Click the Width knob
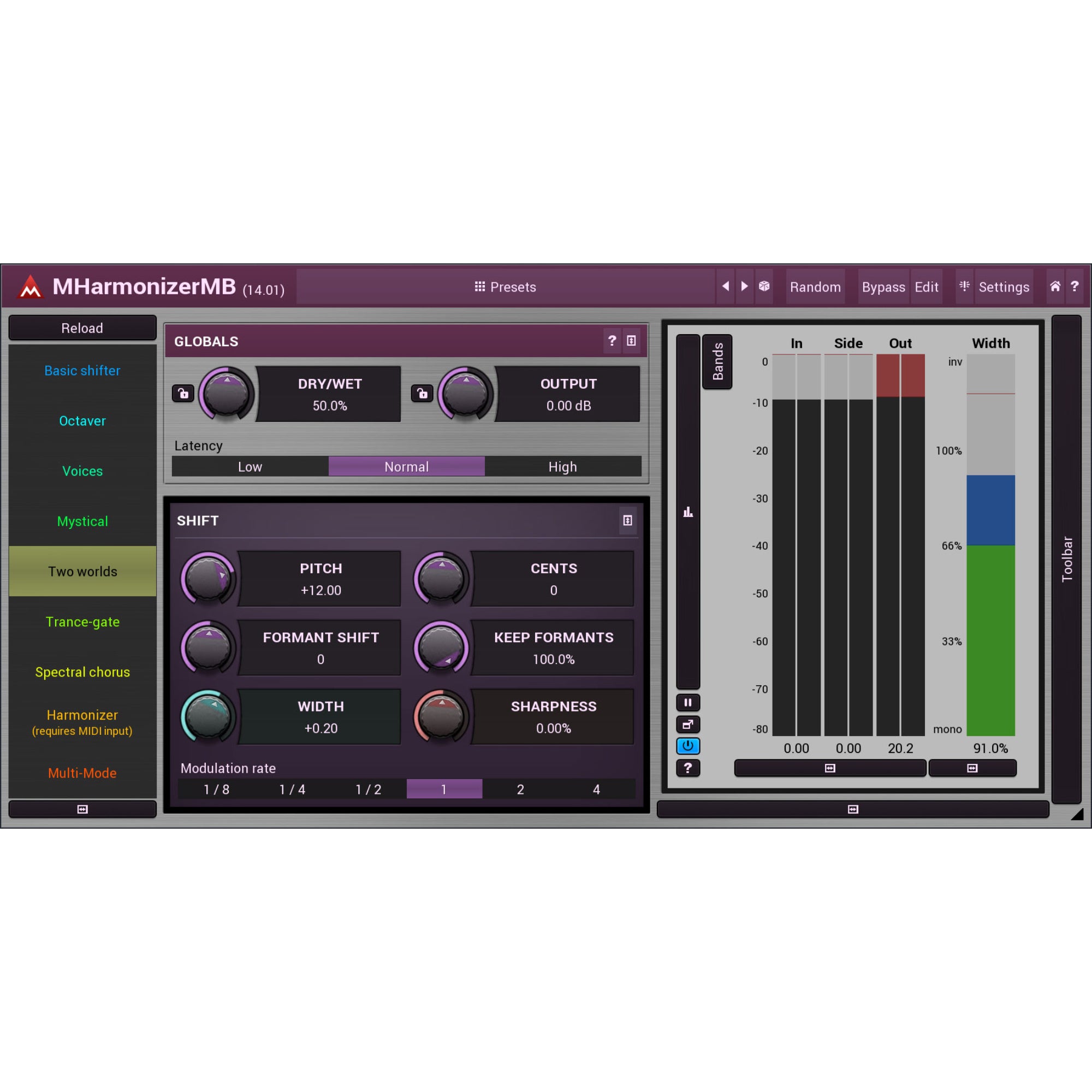The width and height of the screenshot is (1092, 1092). coord(208,717)
